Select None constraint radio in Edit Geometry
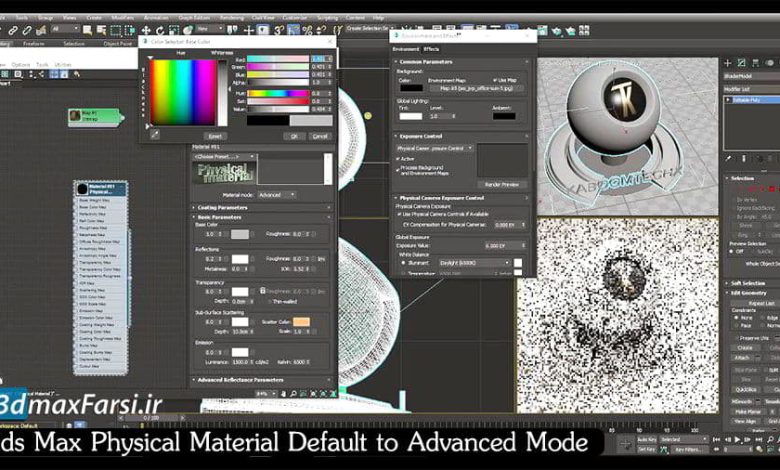This screenshot has width=780, height=470. pos(737,318)
